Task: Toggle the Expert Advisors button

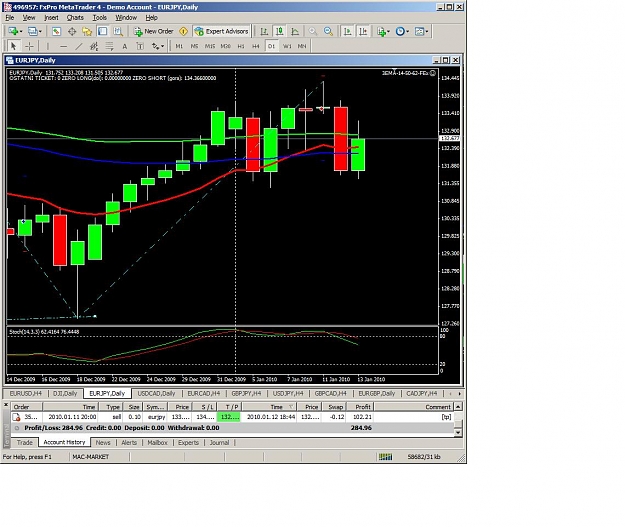Action: [222, 31]
